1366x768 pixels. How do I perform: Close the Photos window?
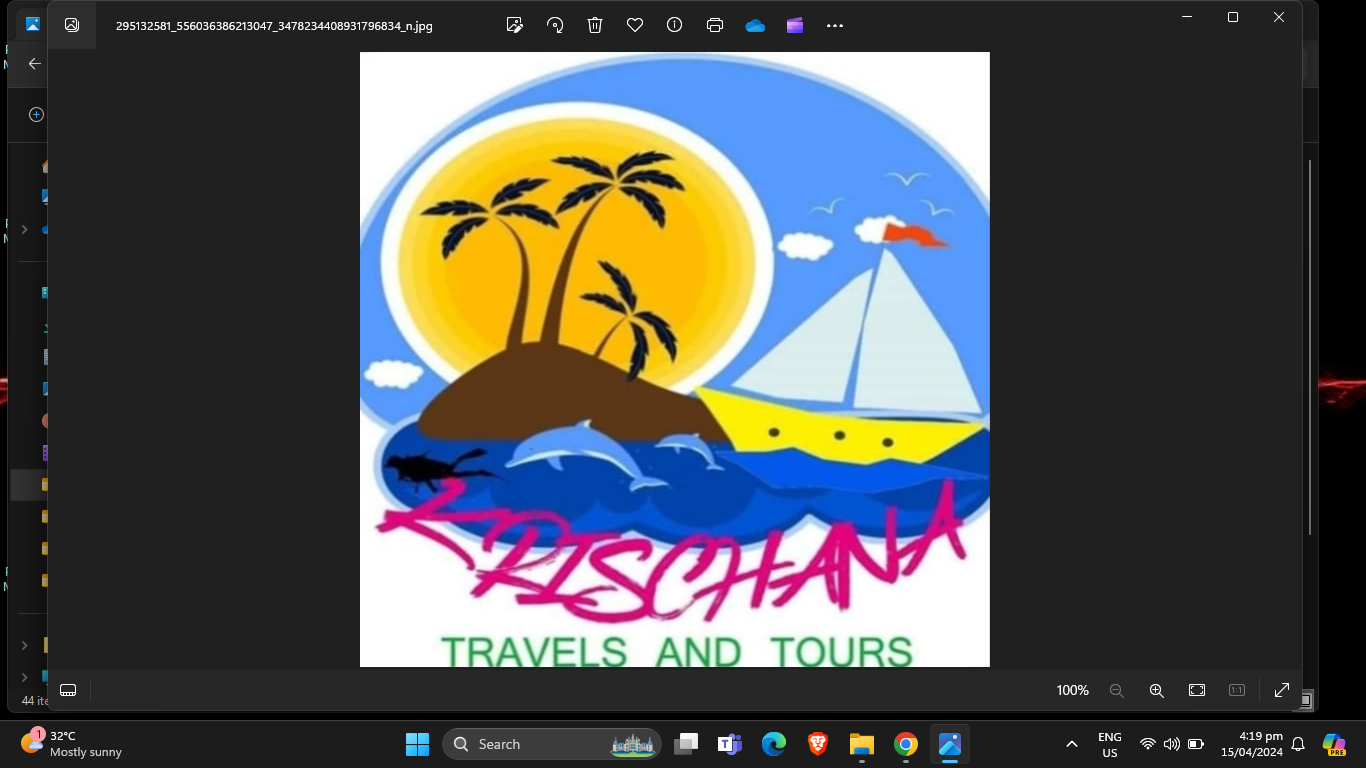(1279, 17)
